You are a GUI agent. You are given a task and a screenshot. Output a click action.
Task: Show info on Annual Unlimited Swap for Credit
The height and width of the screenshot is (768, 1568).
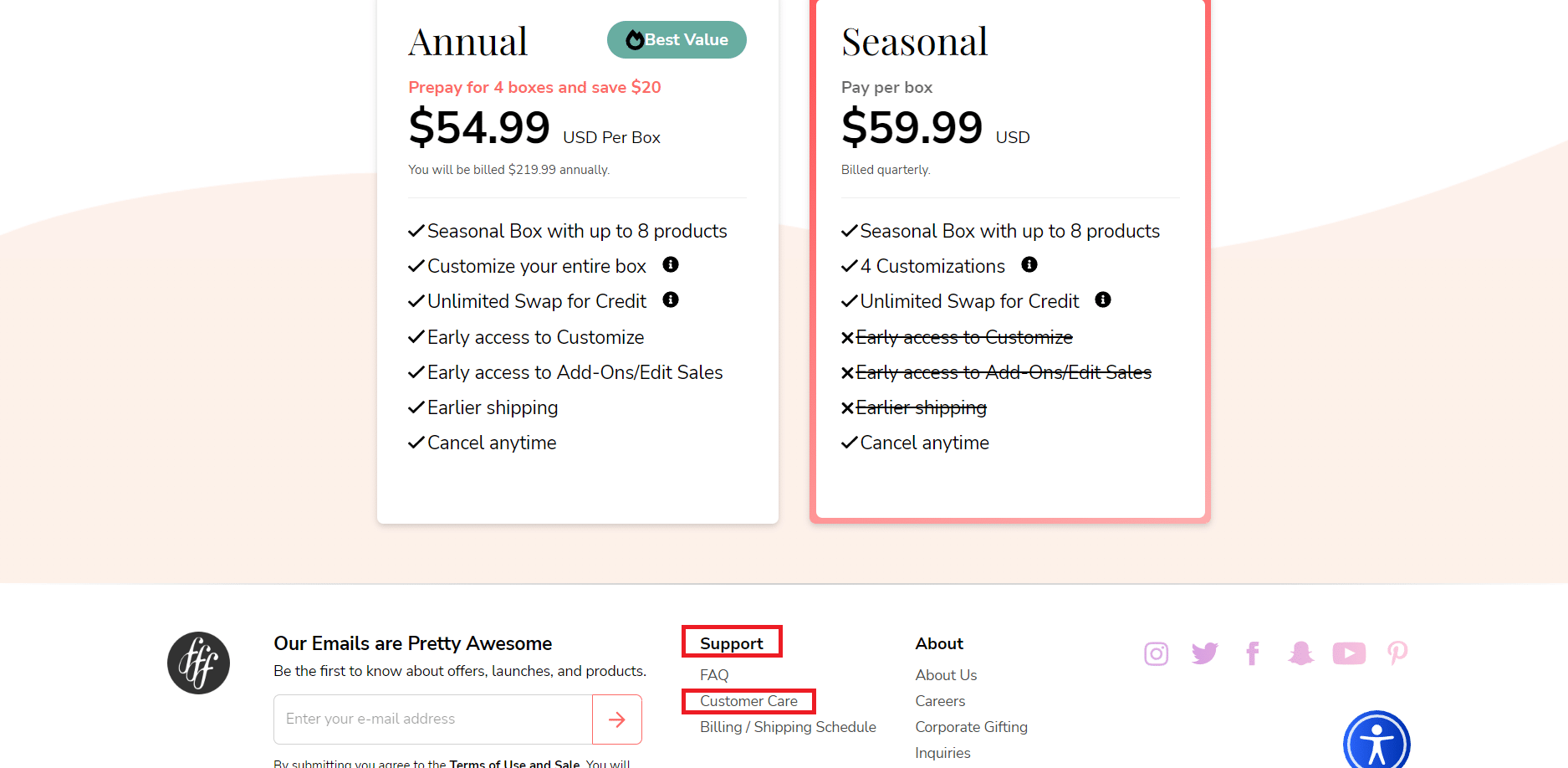[x=670, y=300]
